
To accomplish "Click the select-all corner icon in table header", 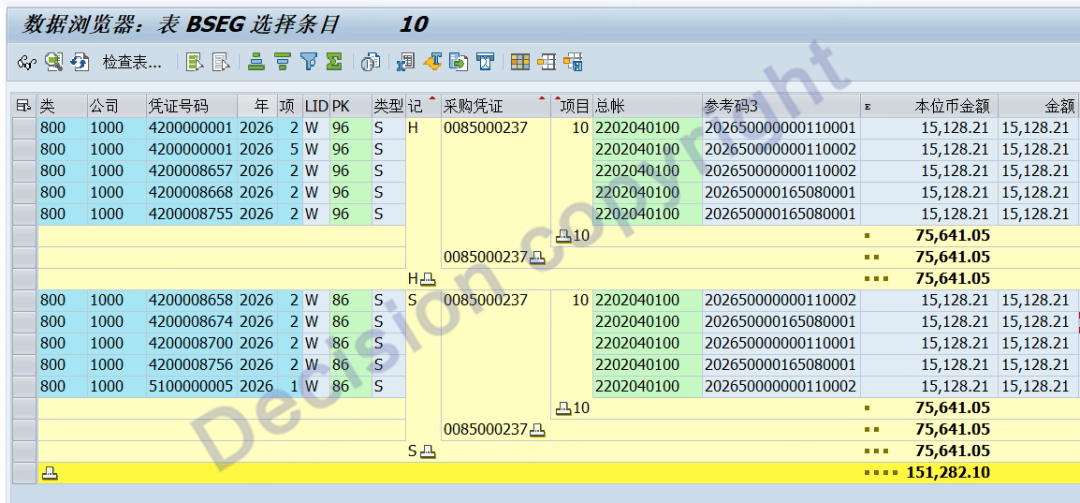I will tap(24, 106).
